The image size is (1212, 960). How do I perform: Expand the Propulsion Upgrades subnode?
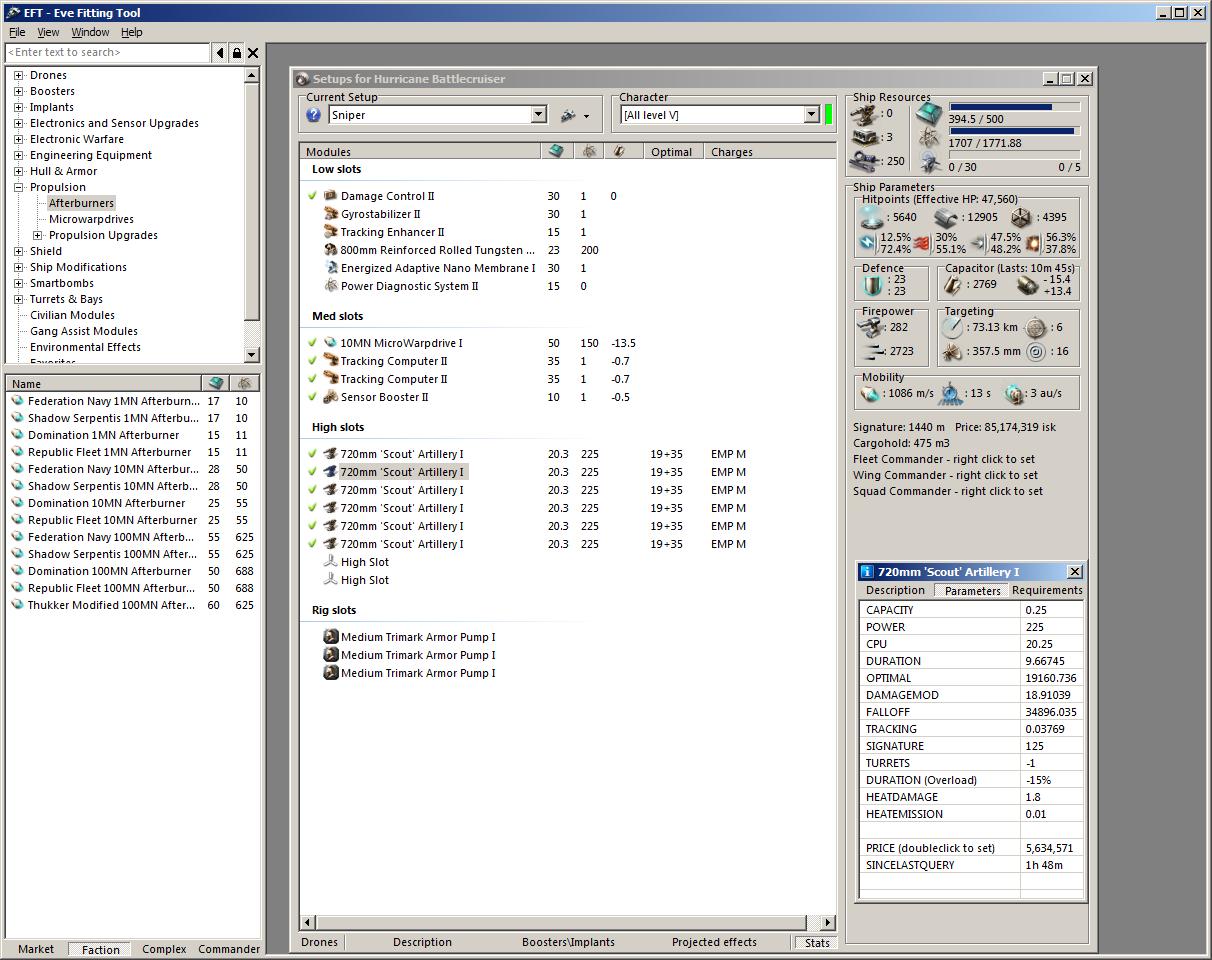(x=38, y=235)
